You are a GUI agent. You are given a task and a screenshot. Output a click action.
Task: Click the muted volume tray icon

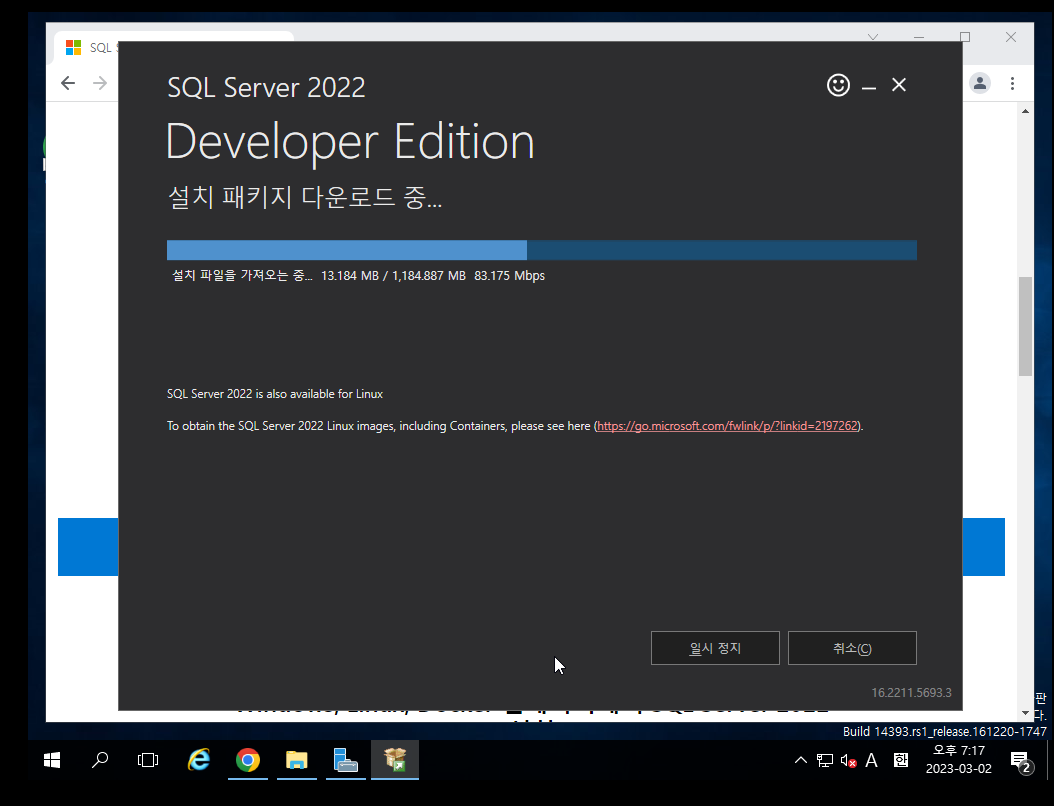tap(848, 760)
